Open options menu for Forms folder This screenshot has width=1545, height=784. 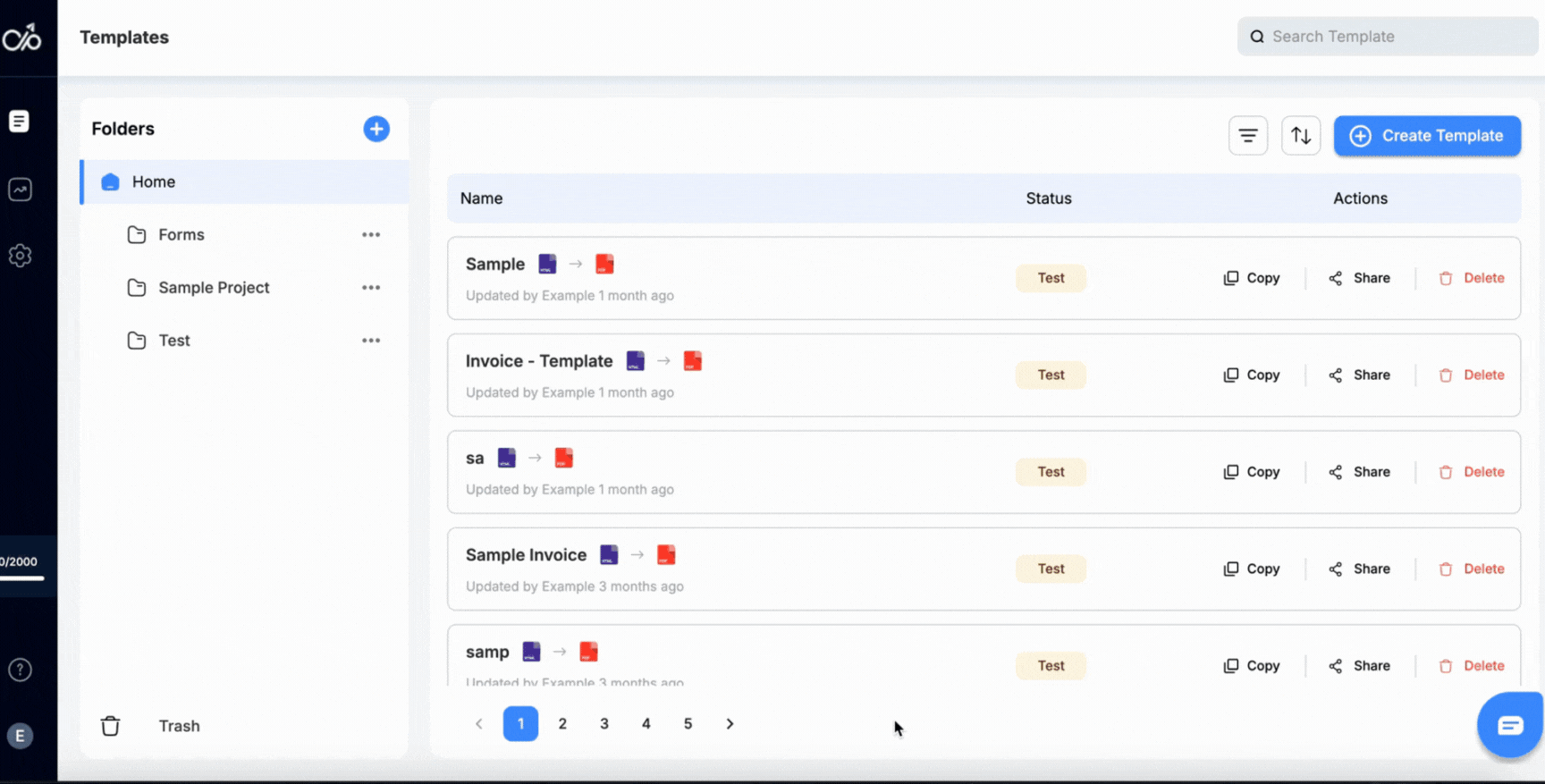click(371, 235)
